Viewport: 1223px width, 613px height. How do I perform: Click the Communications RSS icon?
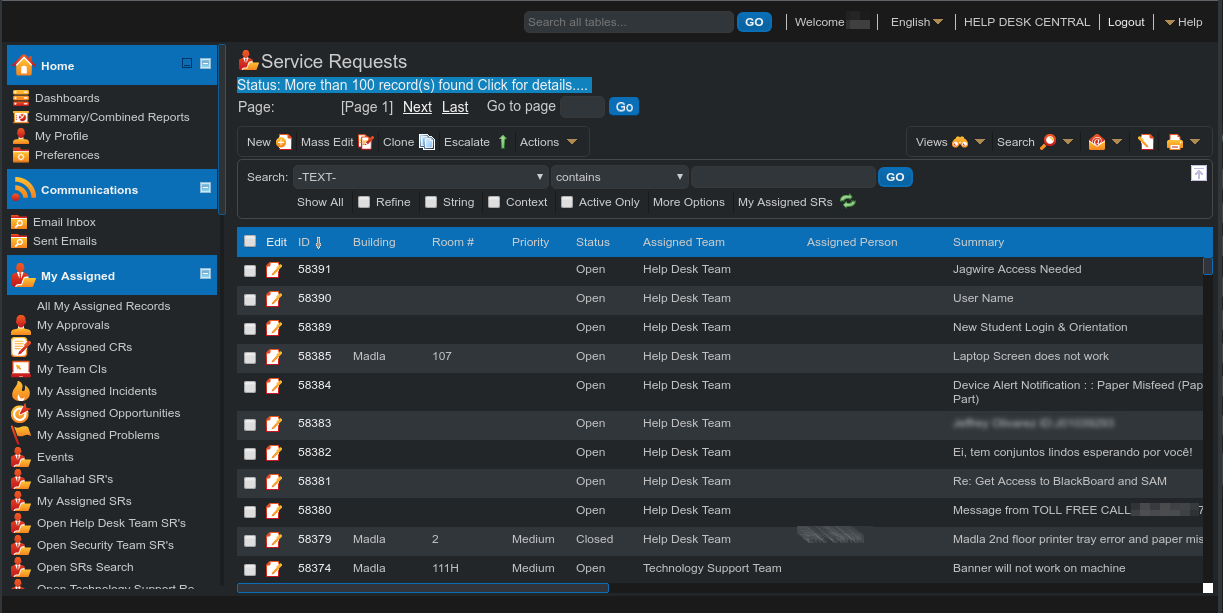24,189
